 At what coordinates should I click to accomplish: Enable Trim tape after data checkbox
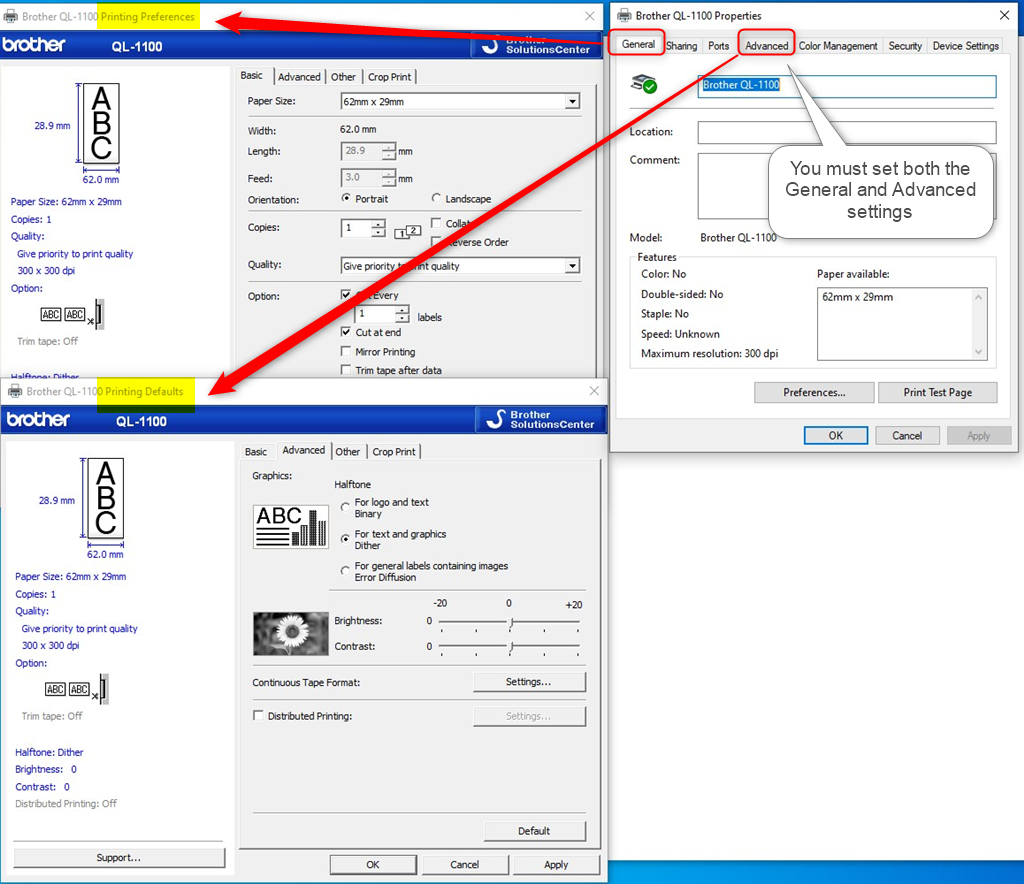click(x=346, y=370)
